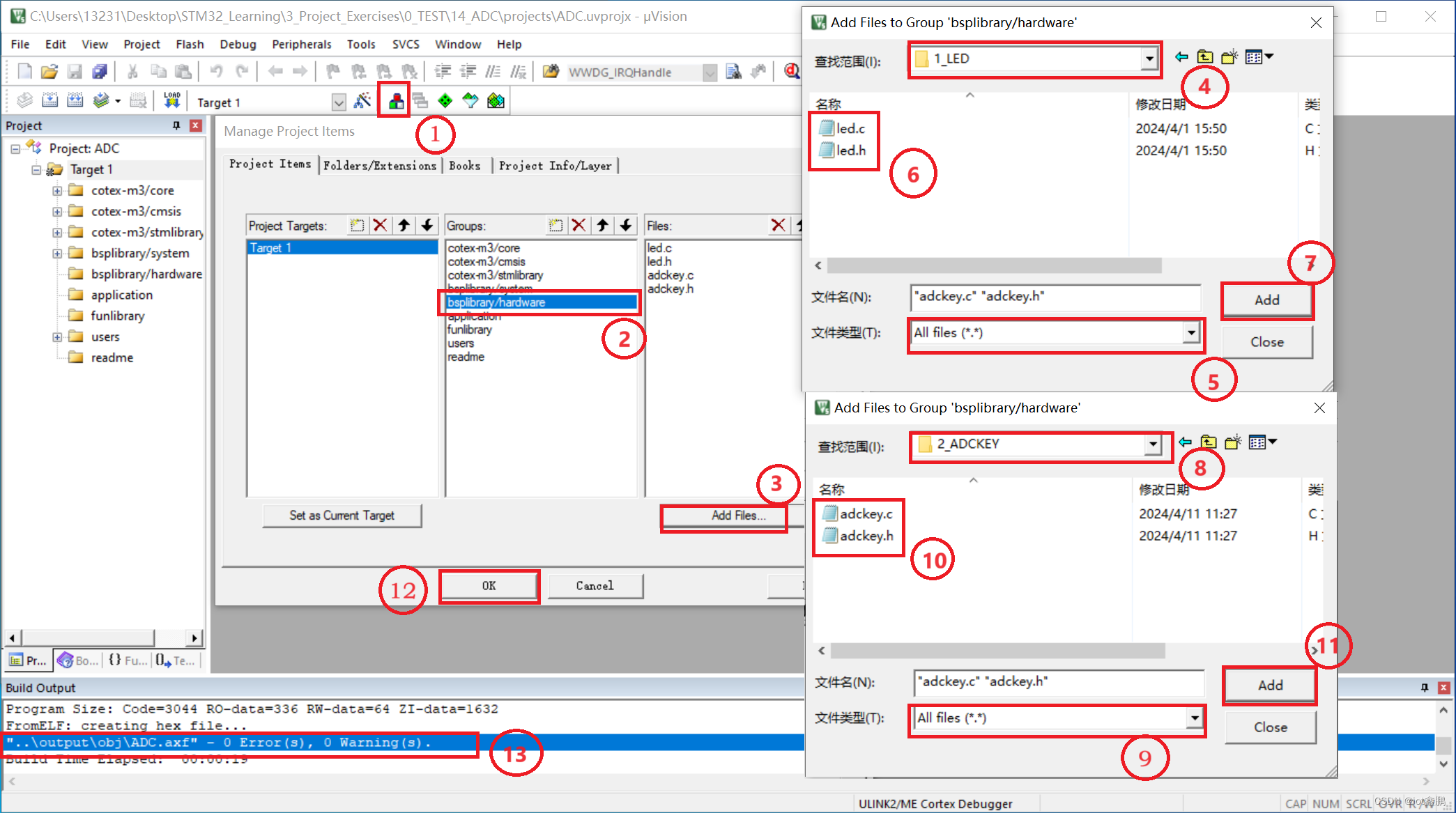Click Select Software Packs icon
This screenshot has height=813, width=1456.
coord(470,101)
